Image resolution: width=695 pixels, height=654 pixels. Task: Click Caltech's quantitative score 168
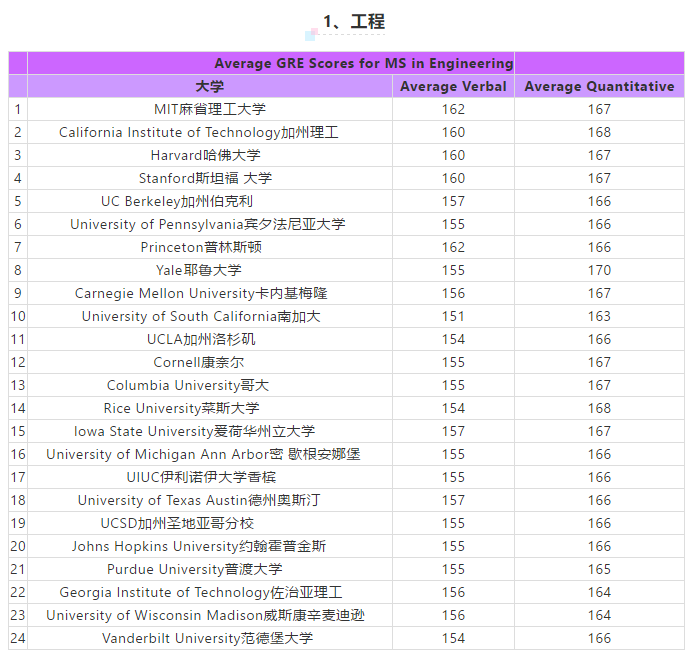[599, 132]
